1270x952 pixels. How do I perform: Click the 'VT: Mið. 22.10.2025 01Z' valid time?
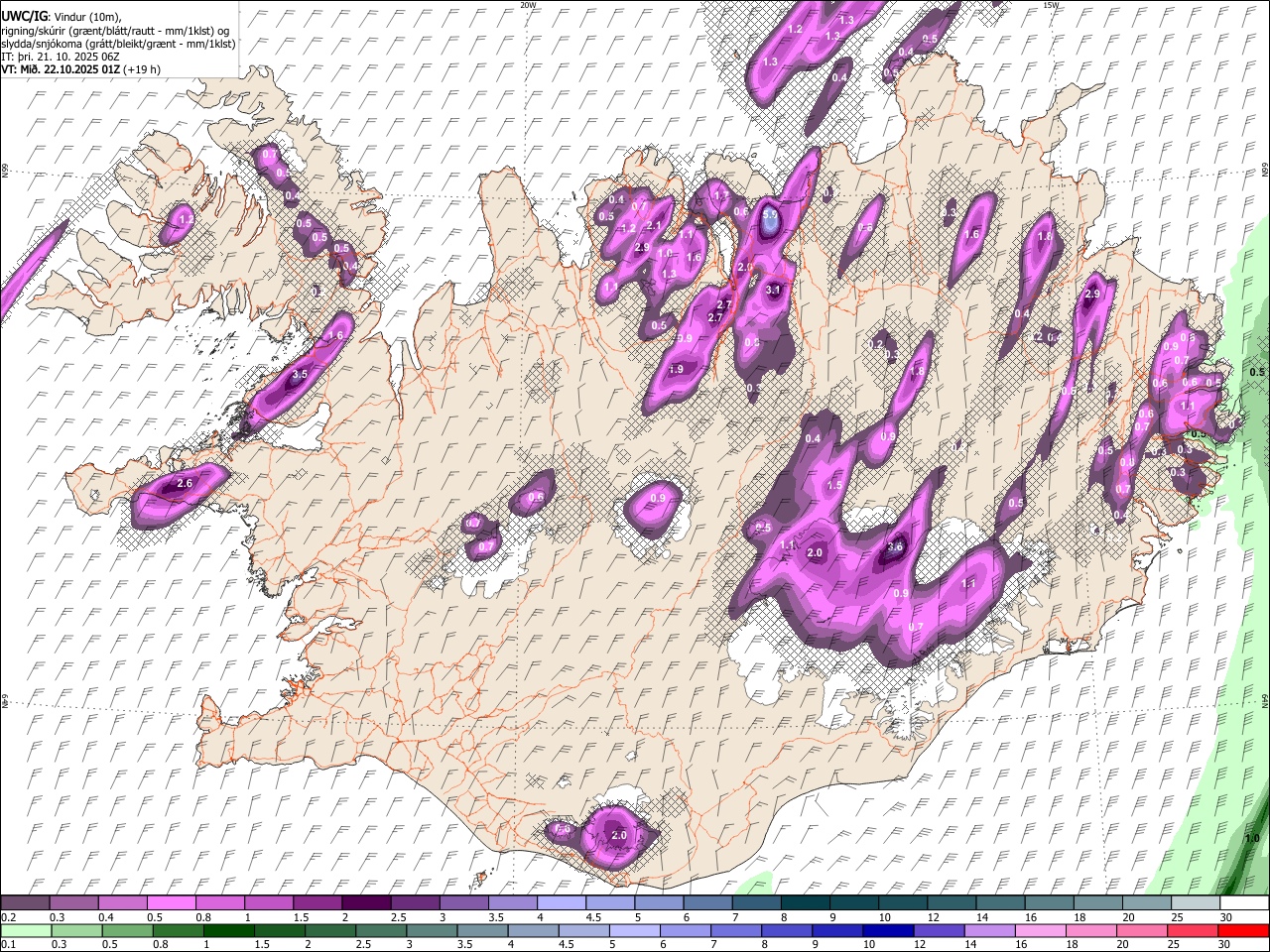pos(62,69)
